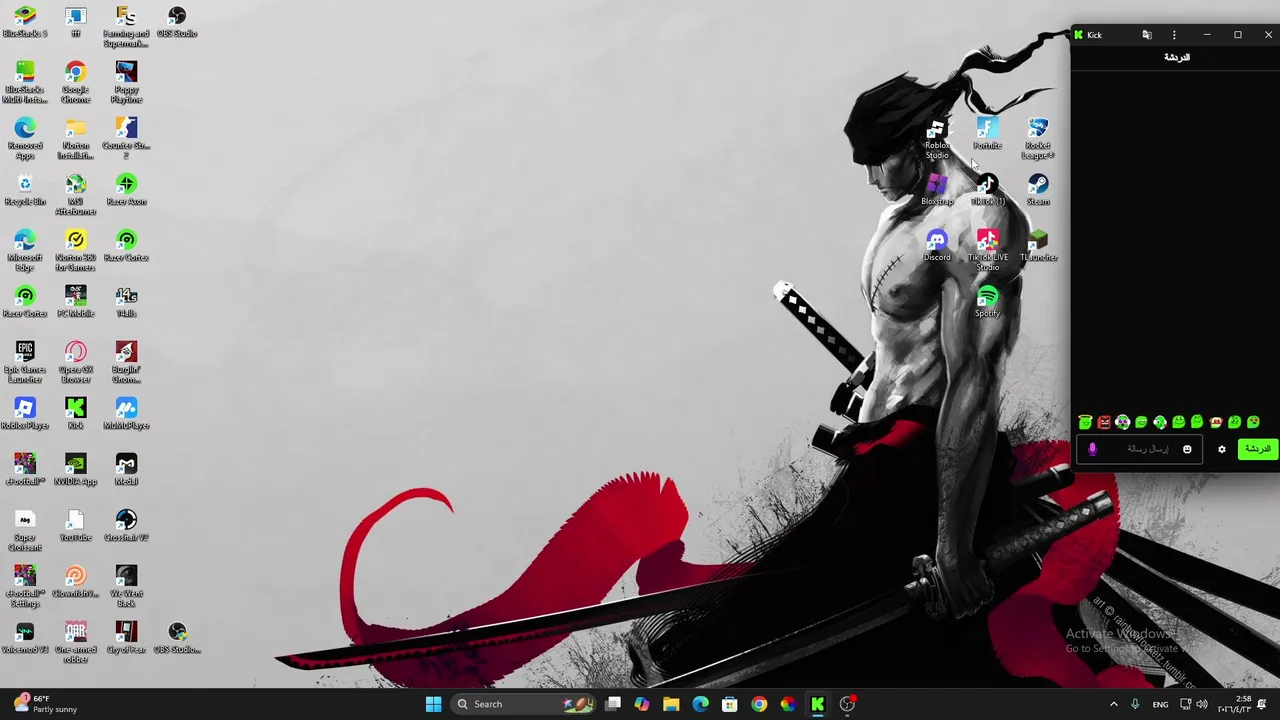
Task: Open the Clownfish Voice Changer shortcut
Action: 76,582
